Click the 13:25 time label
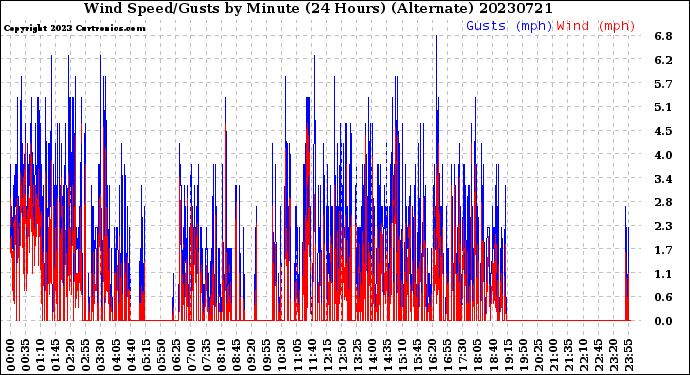Image resolution: width=690 pixels, height=375 pixels. coord(357,355)
